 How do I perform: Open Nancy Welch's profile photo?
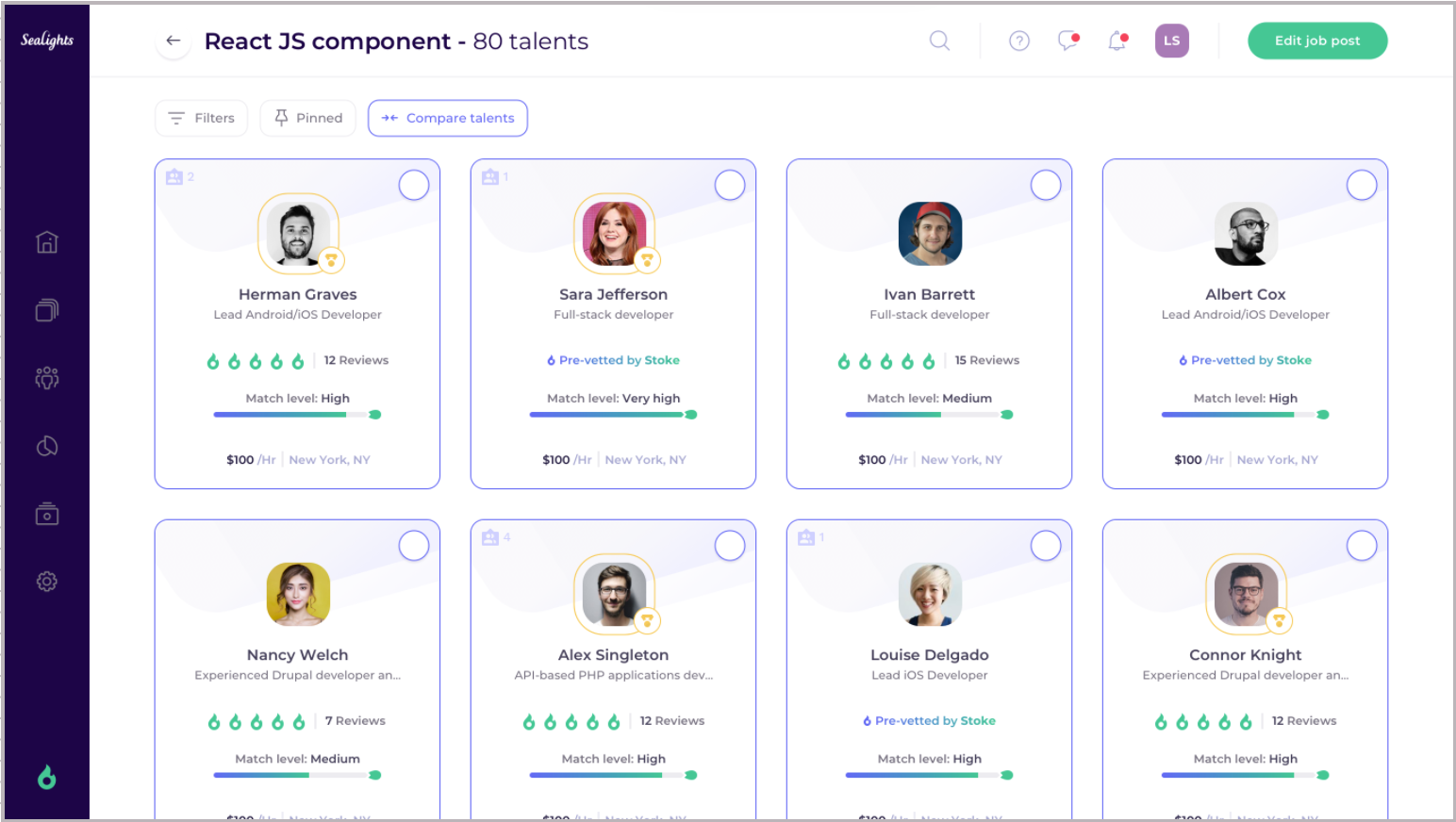[298, 594]
